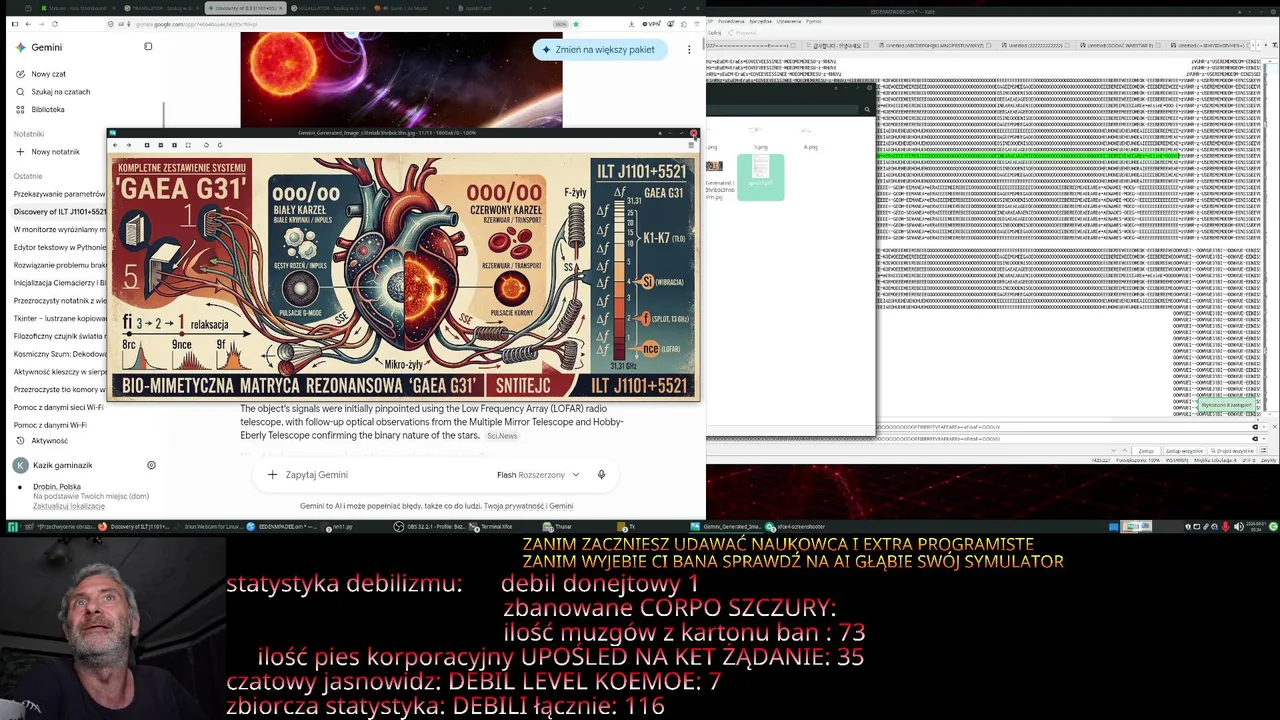The image size is (1280, 720).
Task: Open the Tkinter lustrzane kopiowanie chat
Action: click(60, 318)
